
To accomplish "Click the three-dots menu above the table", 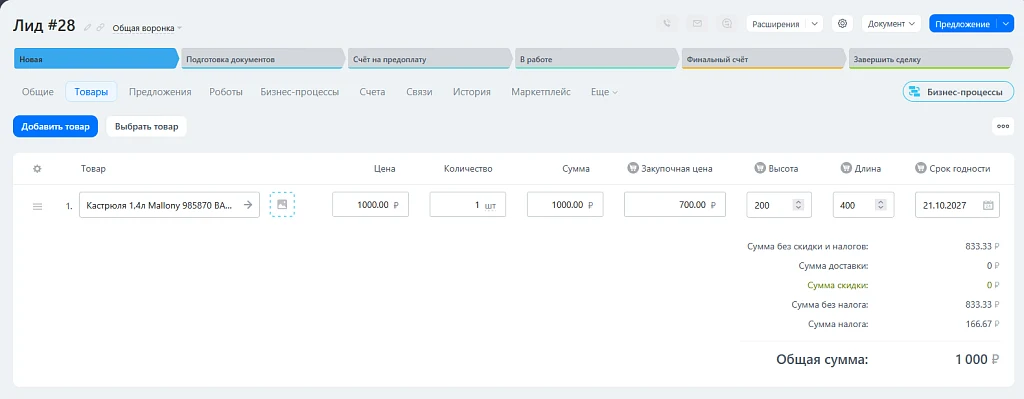I will click(x=1003, y=127).
